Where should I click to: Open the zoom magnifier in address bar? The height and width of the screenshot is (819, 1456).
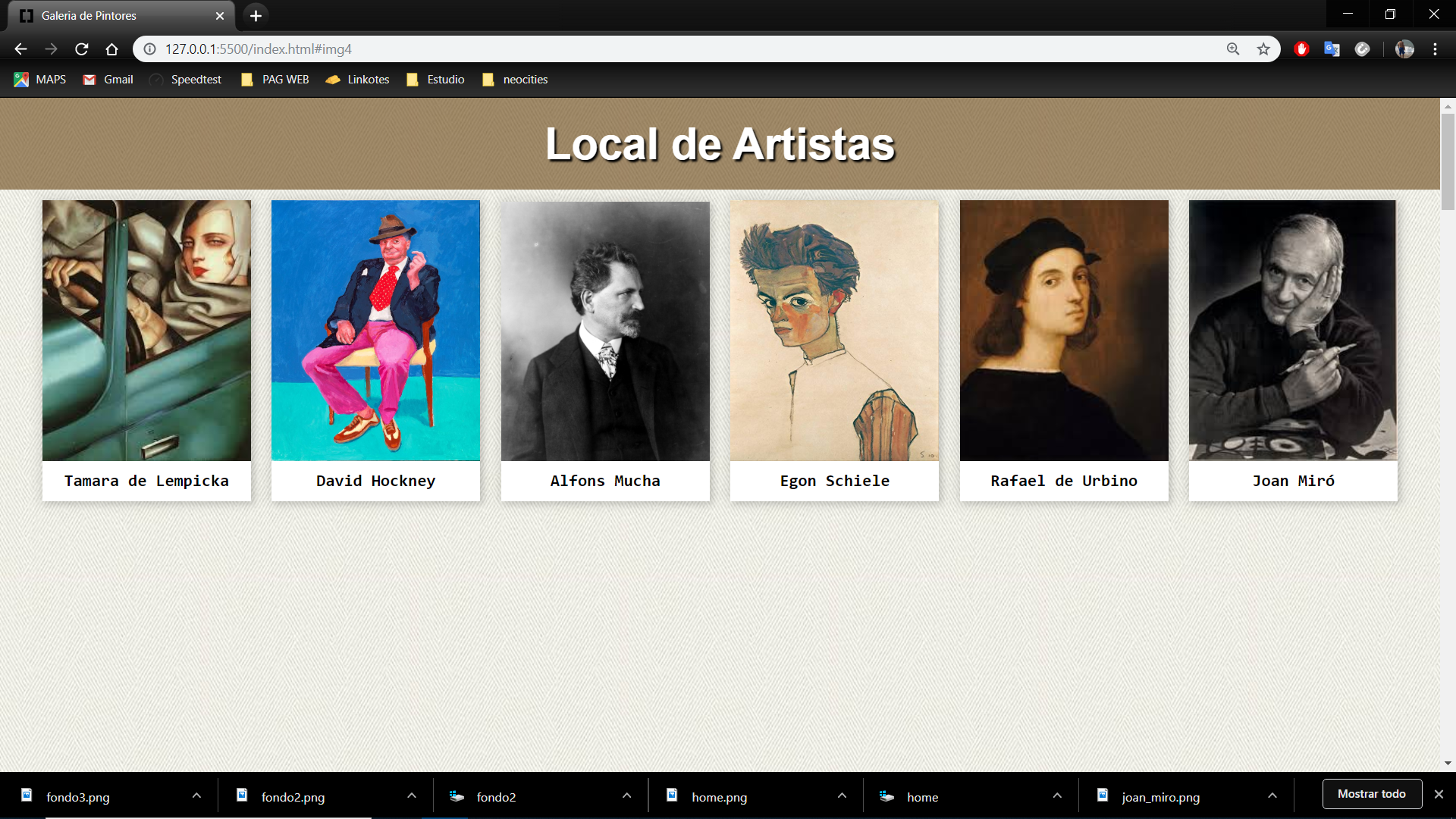click(x=1233, y=49)
